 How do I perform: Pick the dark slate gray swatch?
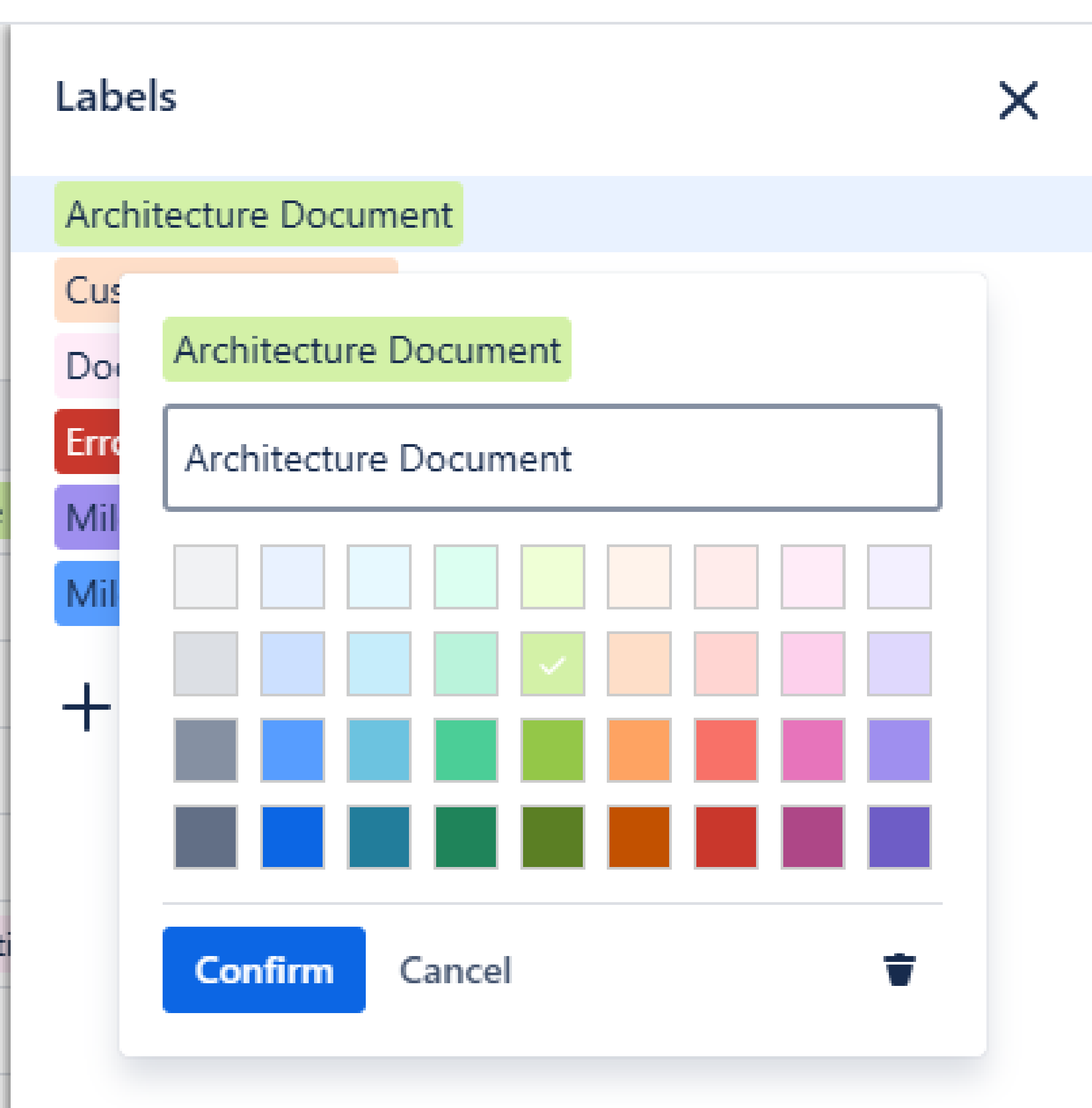(x=206, y=837)
